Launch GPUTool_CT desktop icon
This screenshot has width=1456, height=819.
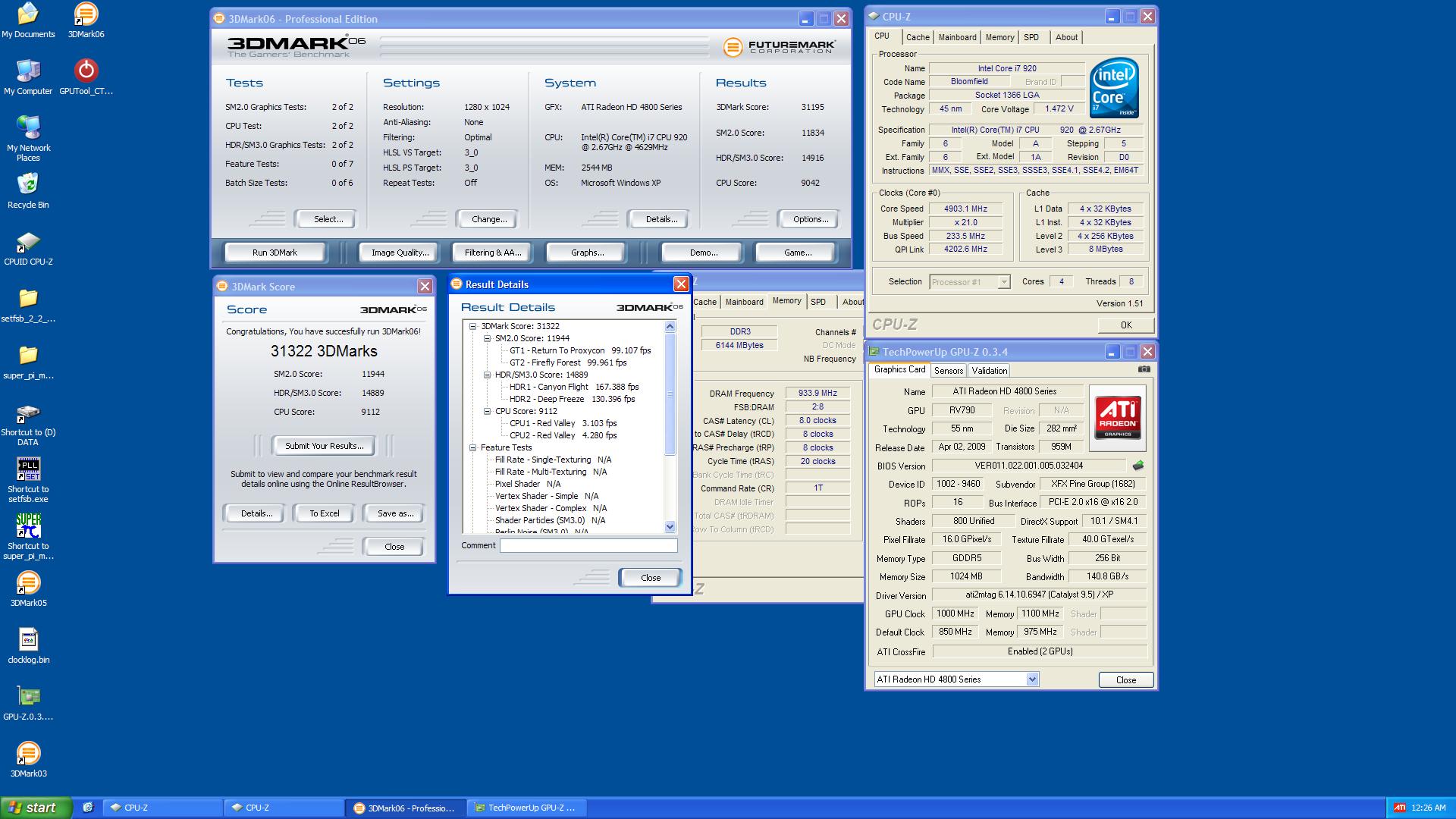[x=86, y=77]
